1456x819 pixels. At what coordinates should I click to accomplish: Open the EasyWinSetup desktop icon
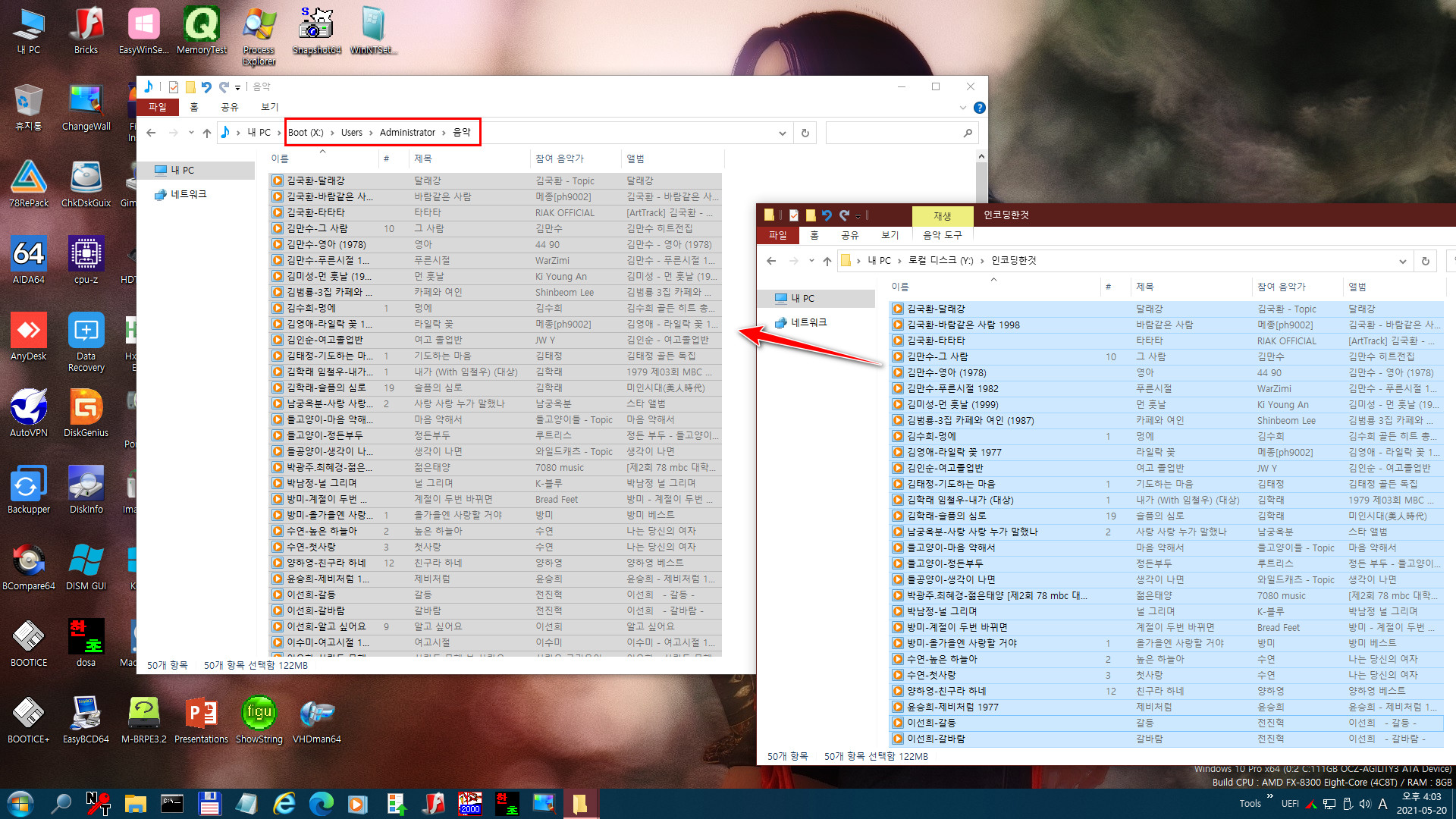[143, 30]
